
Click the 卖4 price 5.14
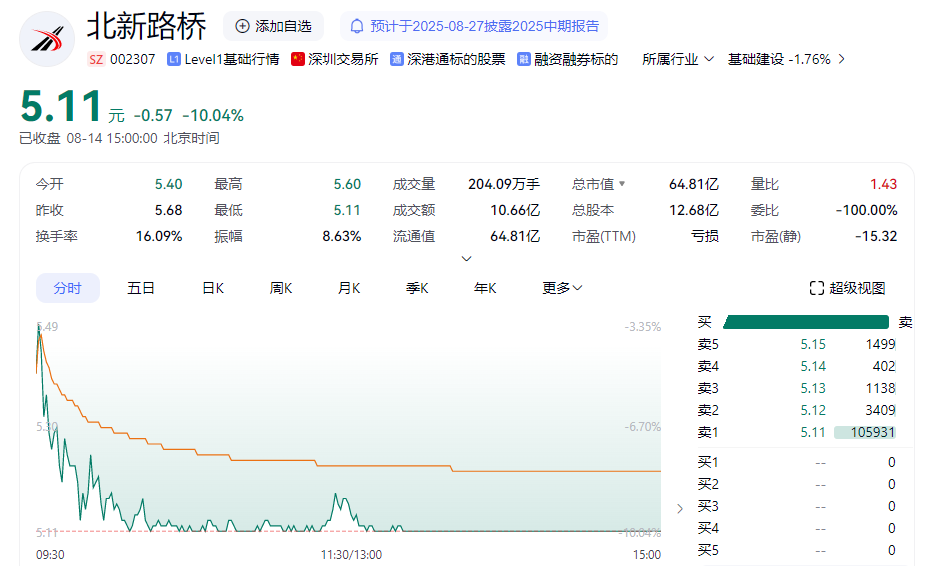point(813,366)
